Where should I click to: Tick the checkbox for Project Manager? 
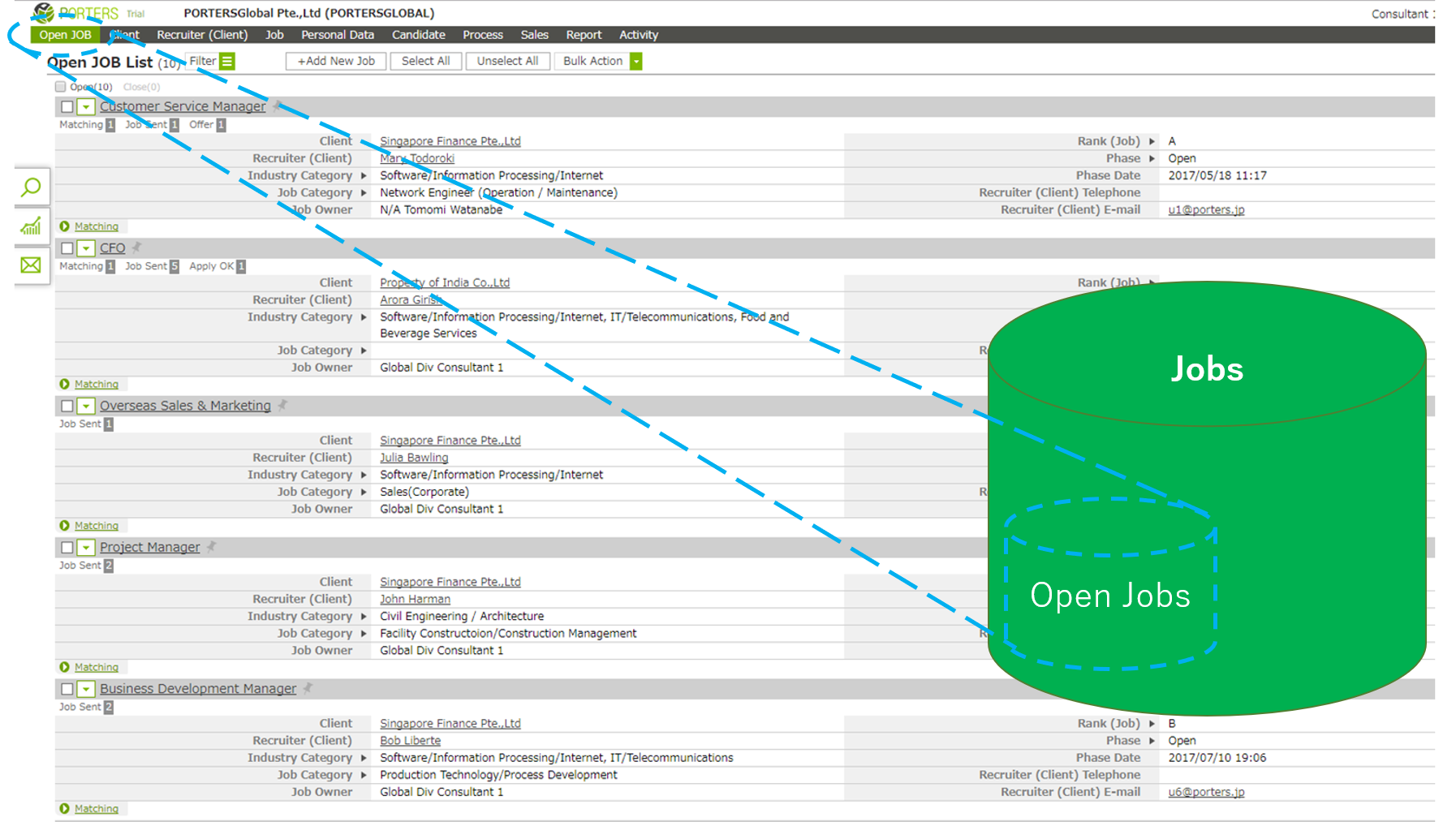point(67,548)
